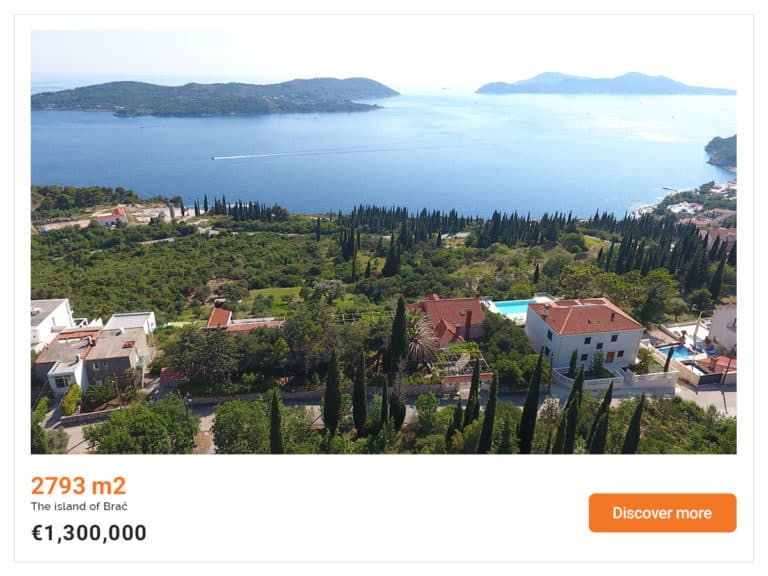This screenshot has width=768, height=576.
Task: Click the €1,300,000 price label
Action: [89, 533]
